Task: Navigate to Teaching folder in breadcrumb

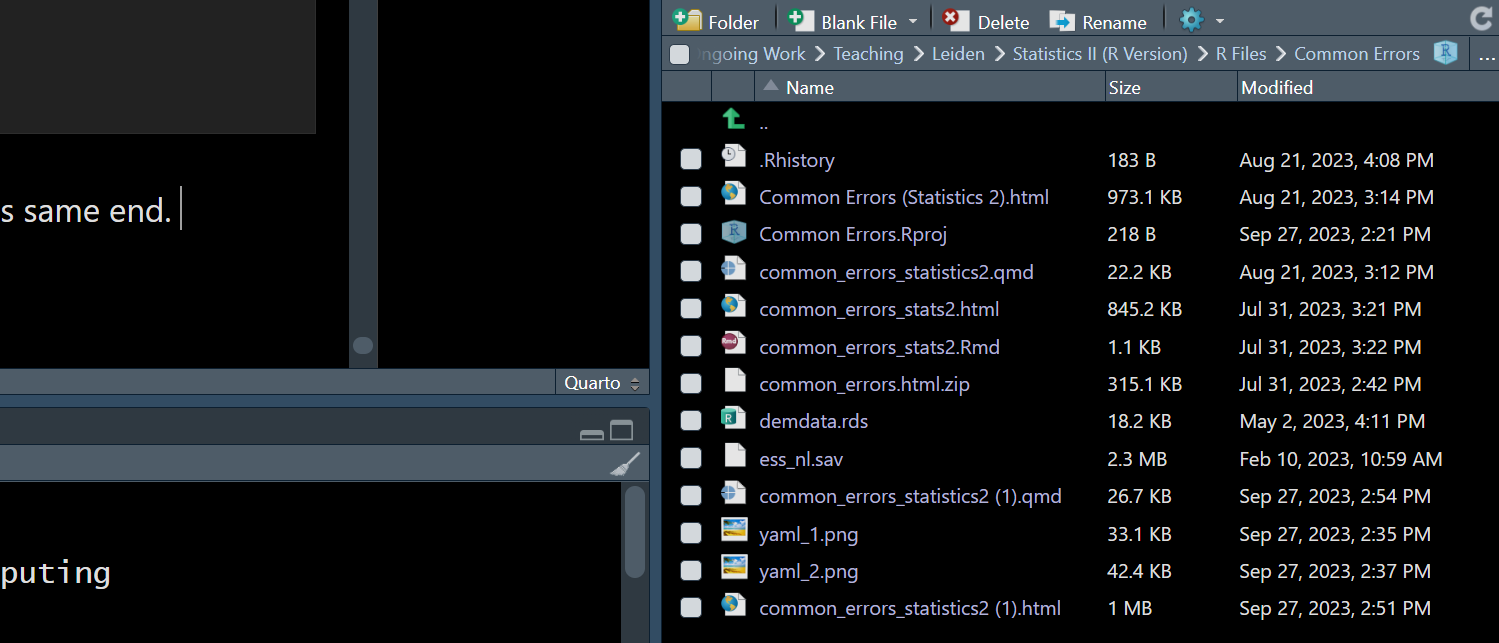Action: click(x=868, y=54)
